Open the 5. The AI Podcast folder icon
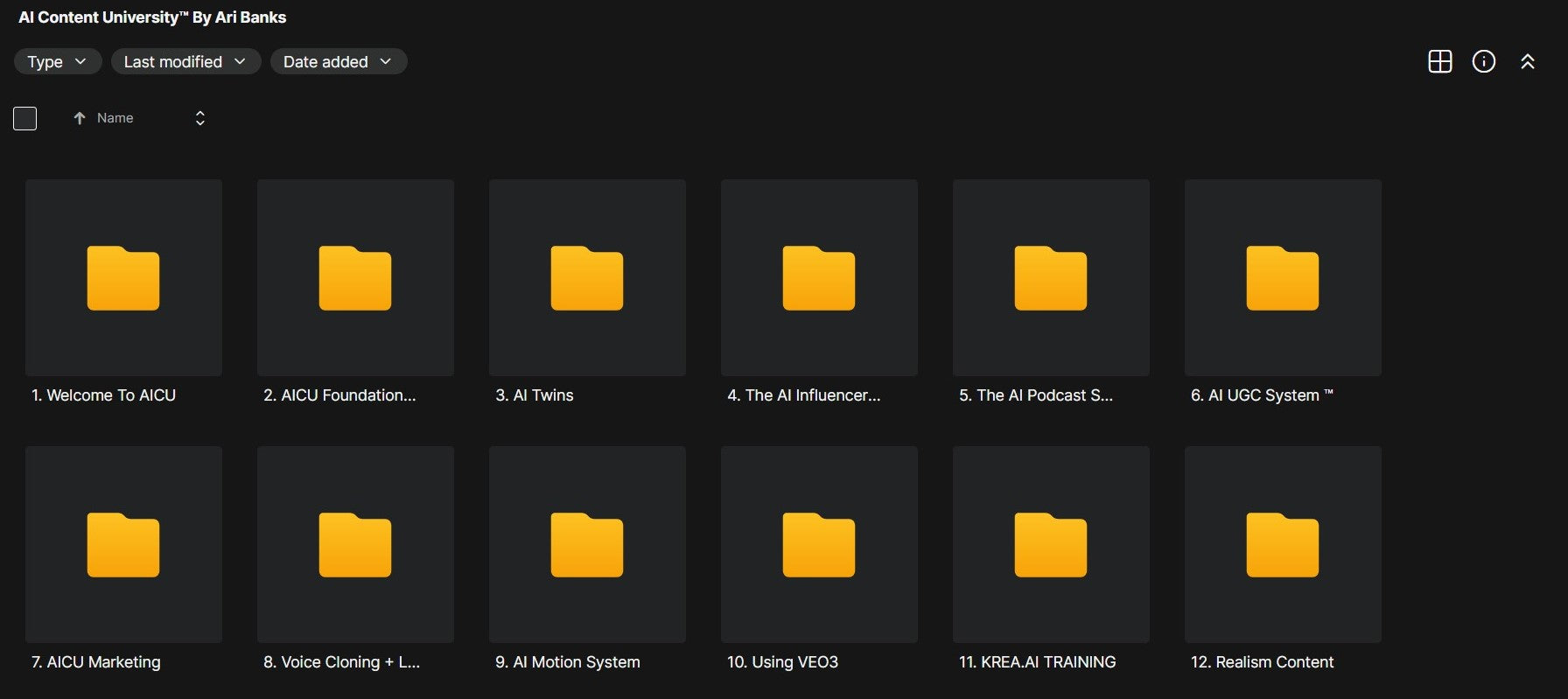Viewport: 1568px width, 699px height. click(1051, 278)
